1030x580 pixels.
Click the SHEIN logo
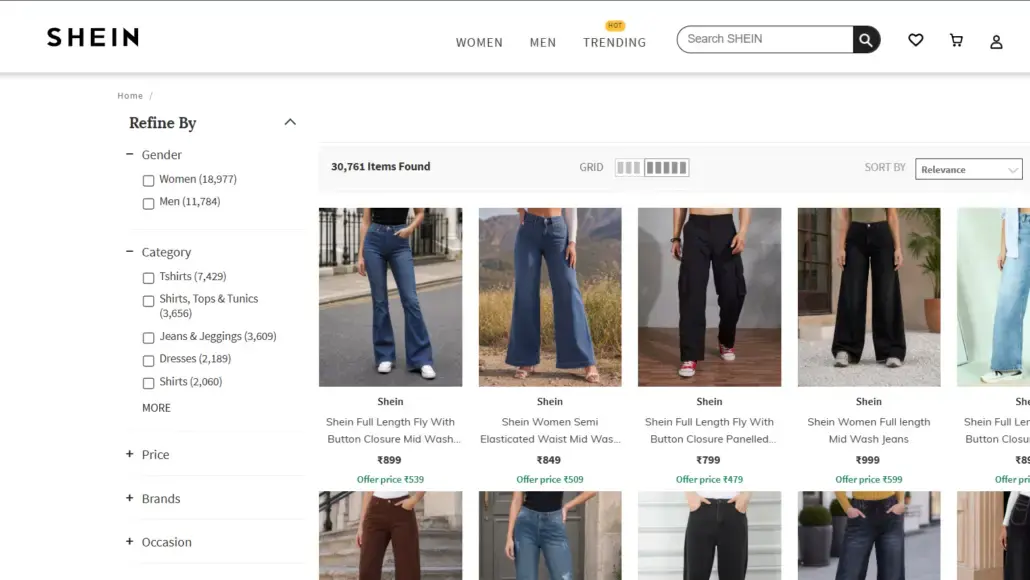coord(93,37)
